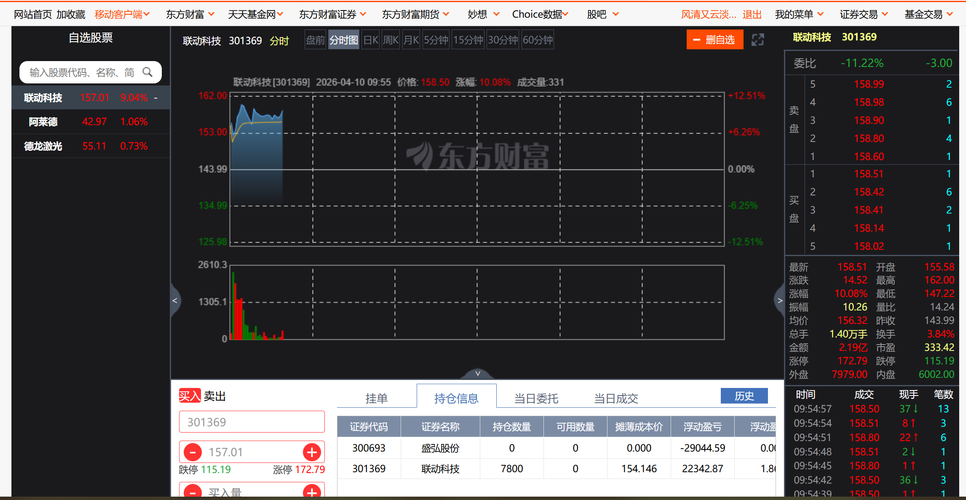
Task: Click the 联动科技 row in holdings table
Action: click(x=556, y=469)
